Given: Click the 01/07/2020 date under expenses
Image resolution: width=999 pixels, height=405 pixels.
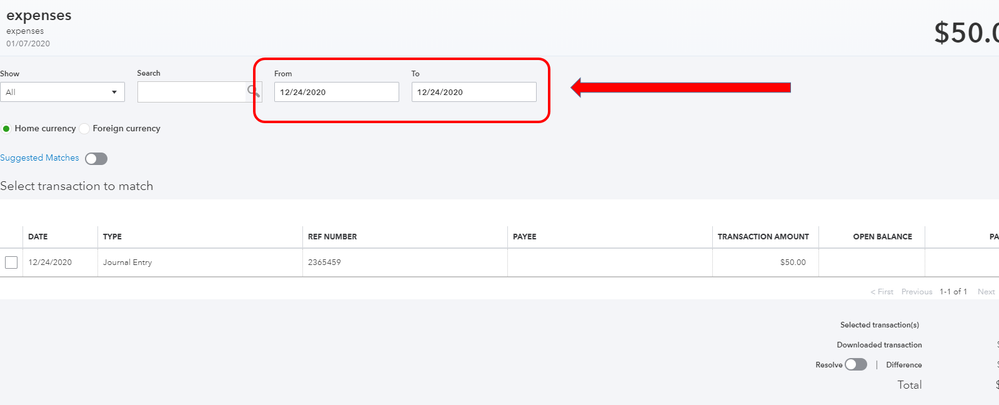Looking at the screenshot, I should click(28, 44).
